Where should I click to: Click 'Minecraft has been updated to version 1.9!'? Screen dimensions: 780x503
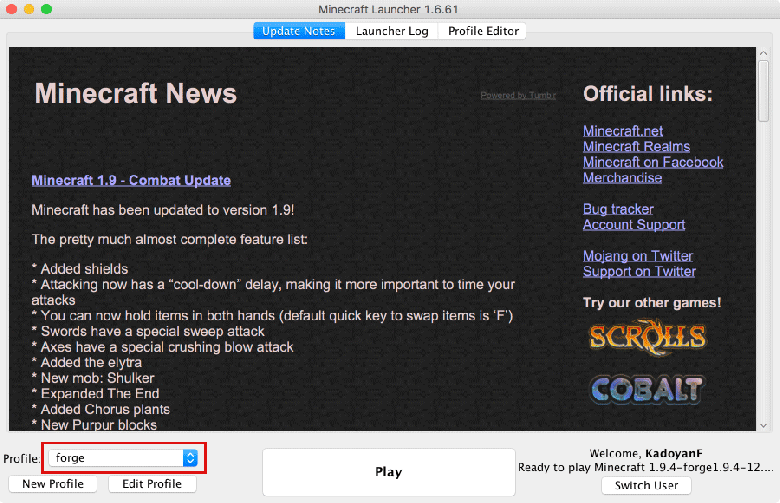point(163,210)
